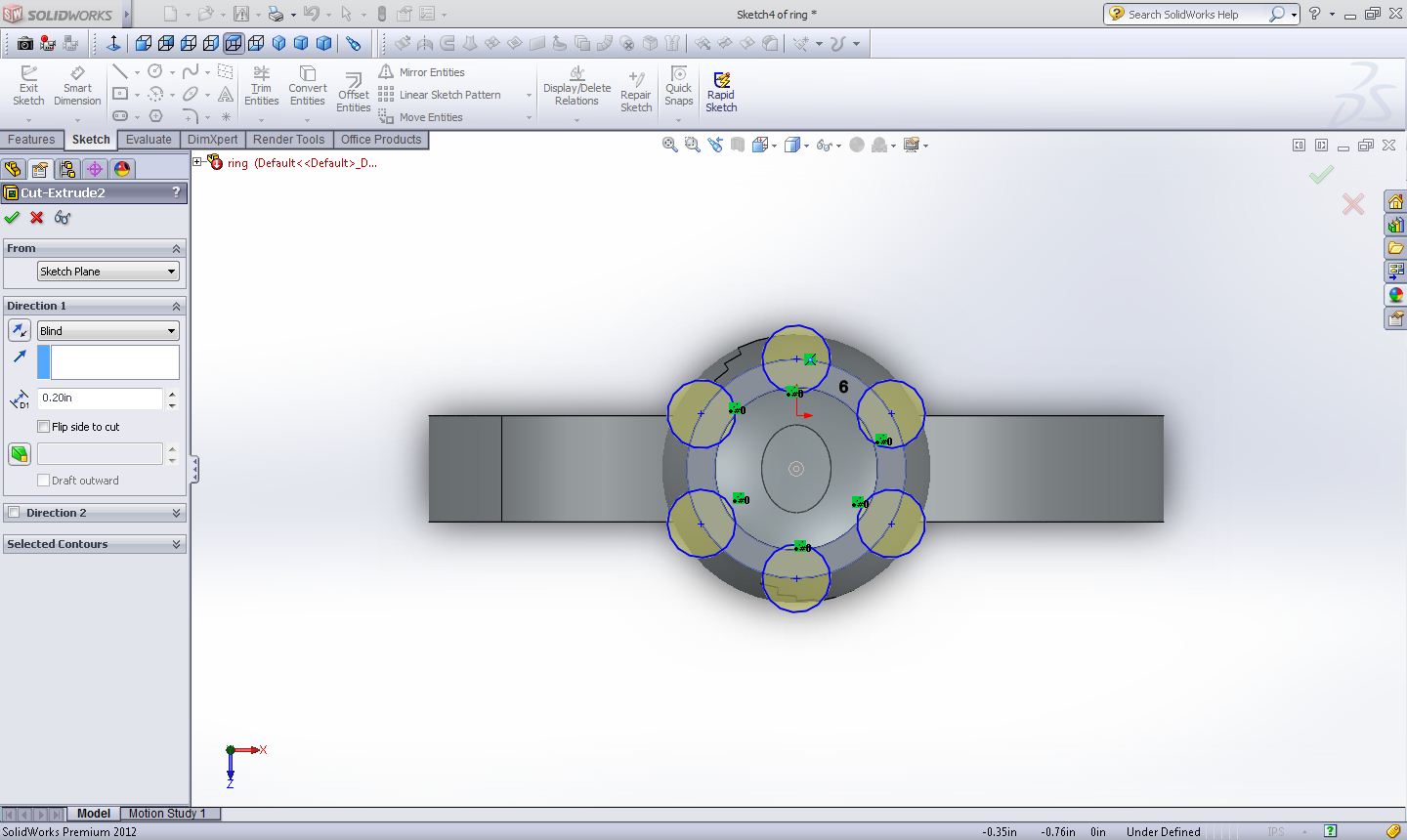Expand Selected Contours section
This screenshot has height=840, width=1407.
177,545
